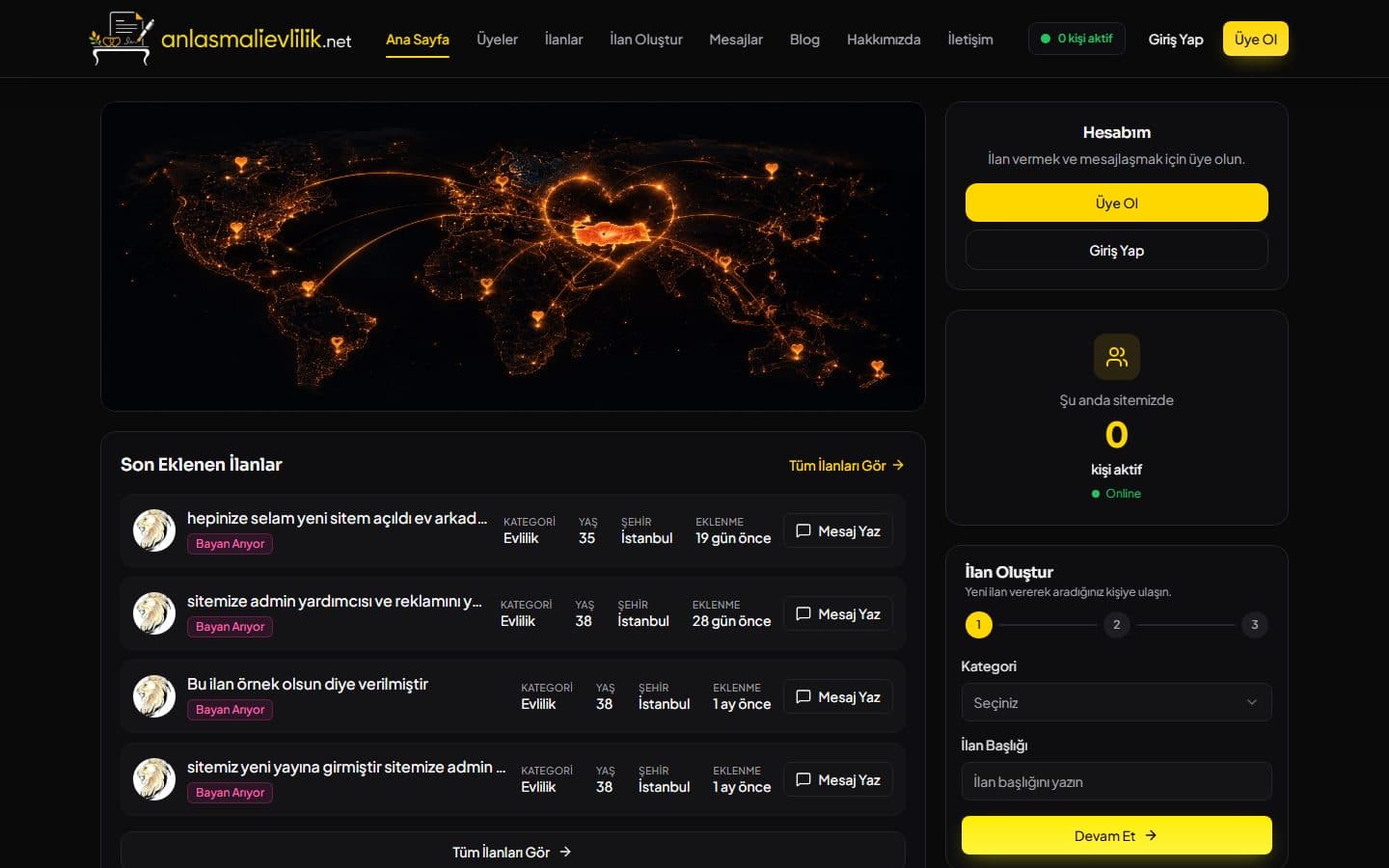The image size is (1389, 868).
Task: Open the Ana Sayfa menu item
Action: (418, 40)
